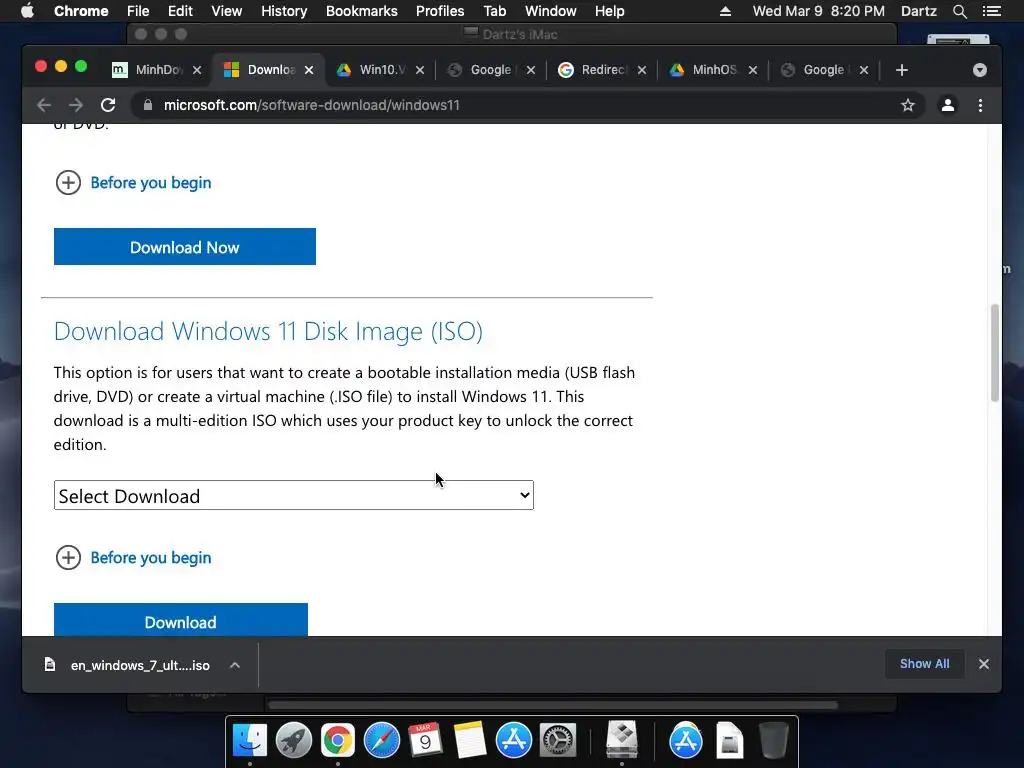Screen dimensions: 1024x768
Task: Open App Store from the Dock
Action: [x=514, y=741]
